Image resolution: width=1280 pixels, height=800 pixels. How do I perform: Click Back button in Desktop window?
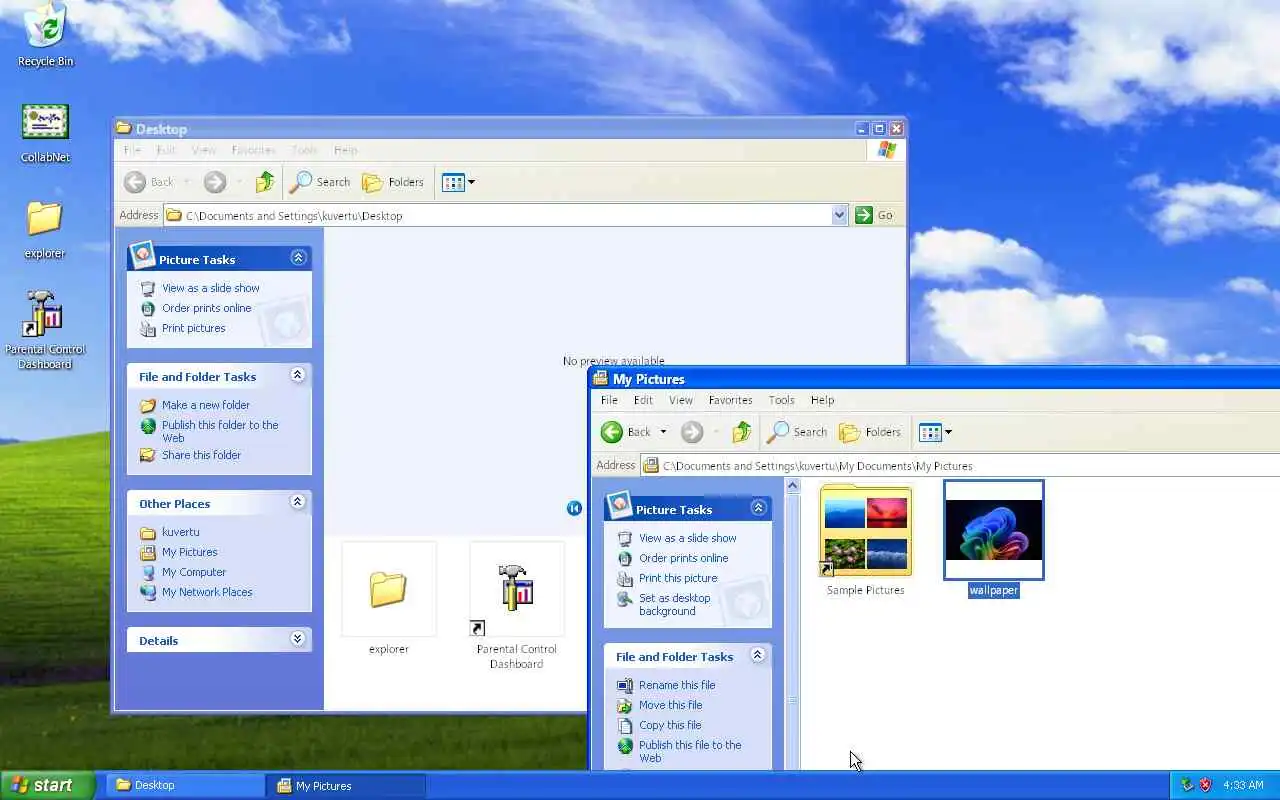point(149,182)
